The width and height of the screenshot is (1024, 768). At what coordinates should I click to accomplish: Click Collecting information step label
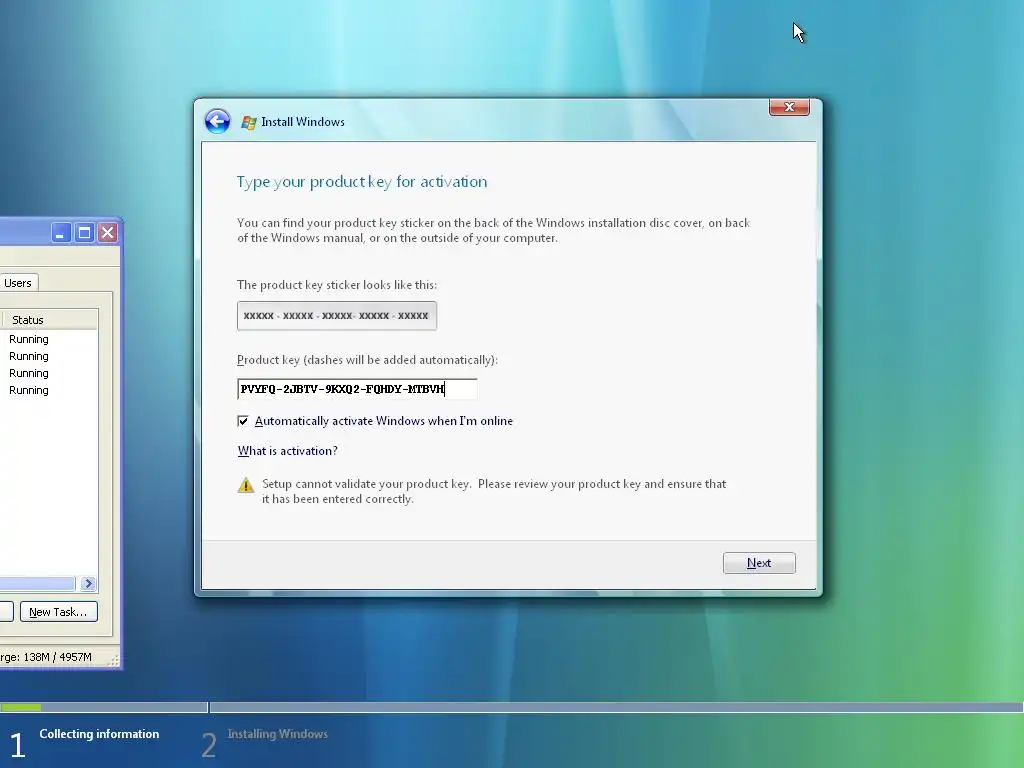tap(99, 734)
